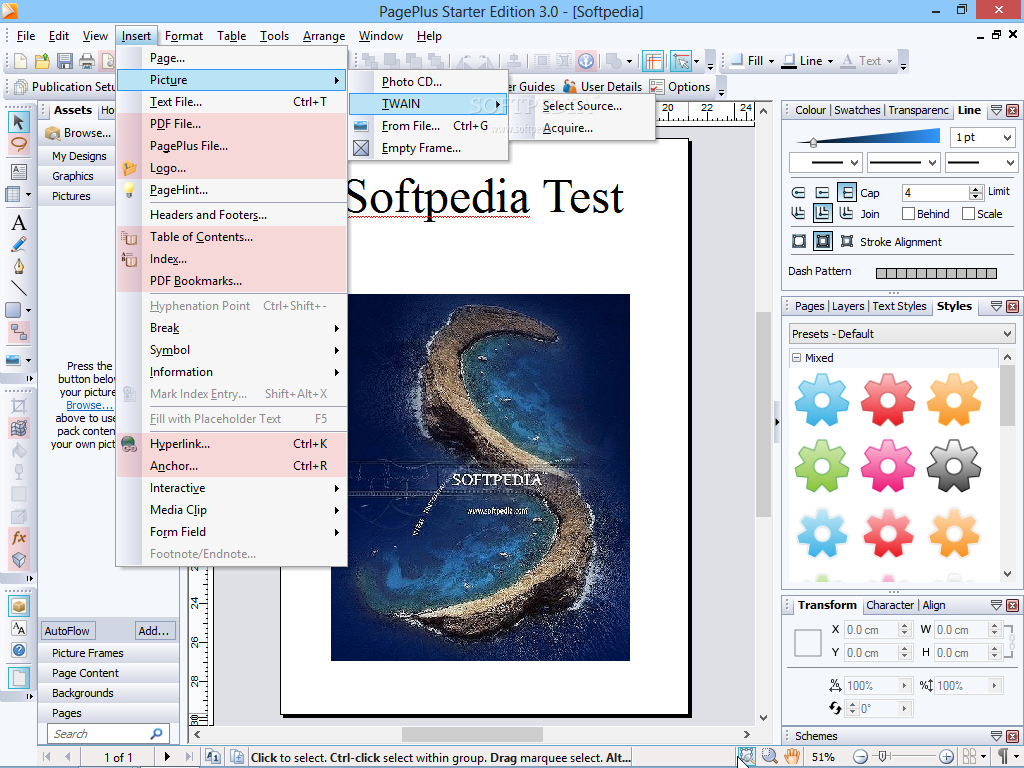This screenshot has height=768, width=1024.
Task: Open the fx filter effects tool
Action: [x=18, y=537]
